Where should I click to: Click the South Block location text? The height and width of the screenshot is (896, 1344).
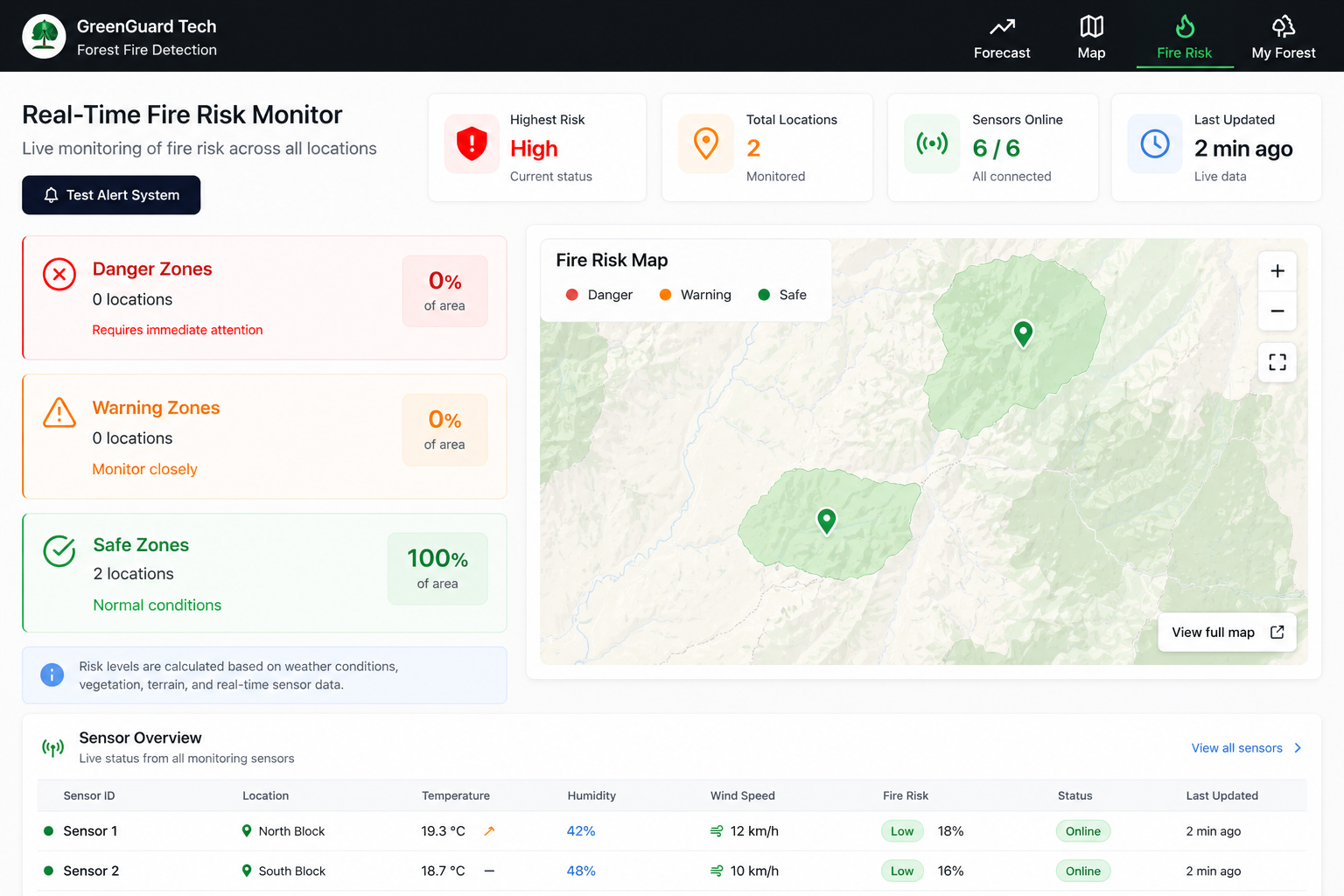pyautogui.click(x=292, y=871)
